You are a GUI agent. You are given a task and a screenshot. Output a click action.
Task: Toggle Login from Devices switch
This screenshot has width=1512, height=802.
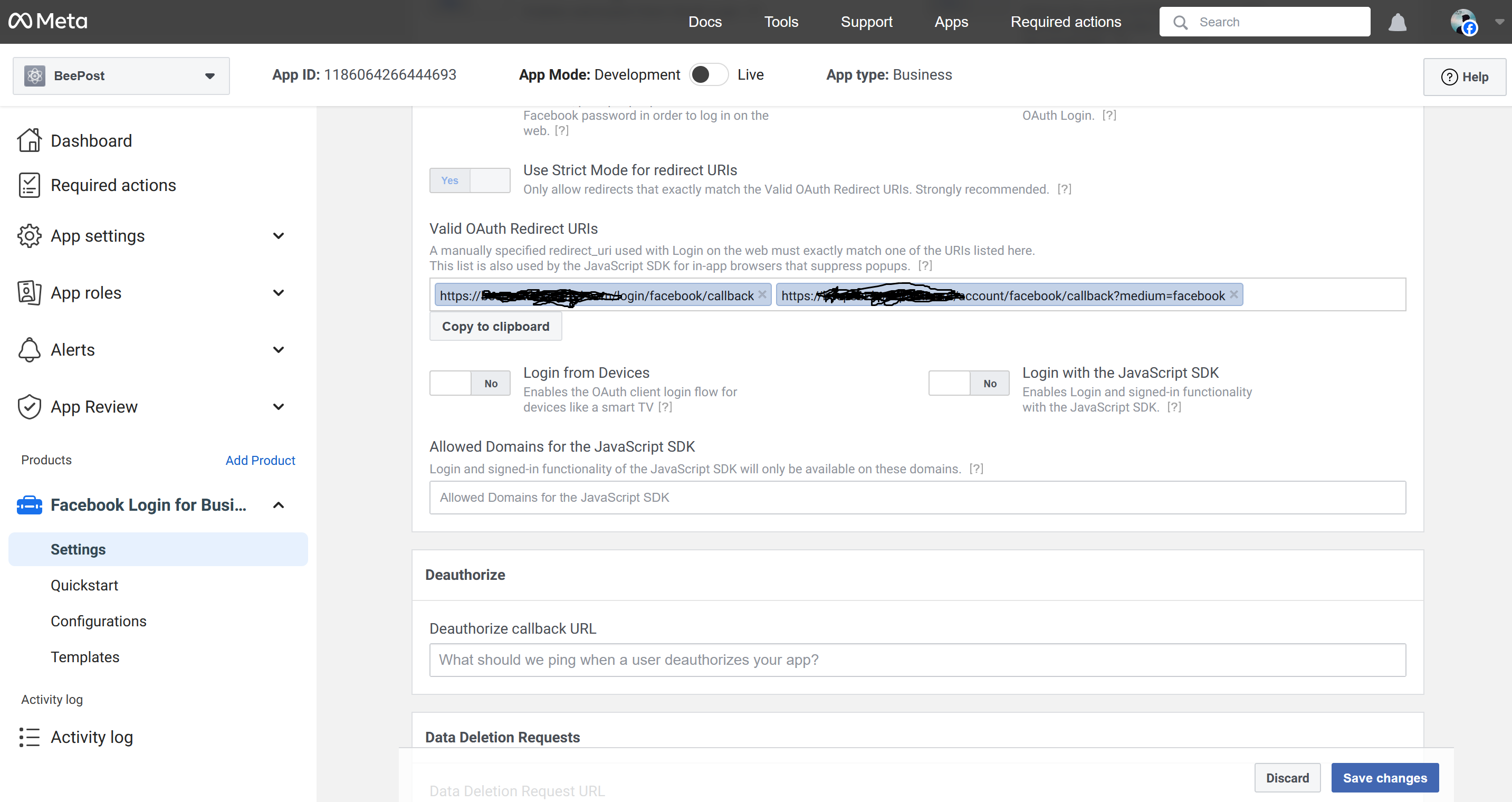click(470, 384)
